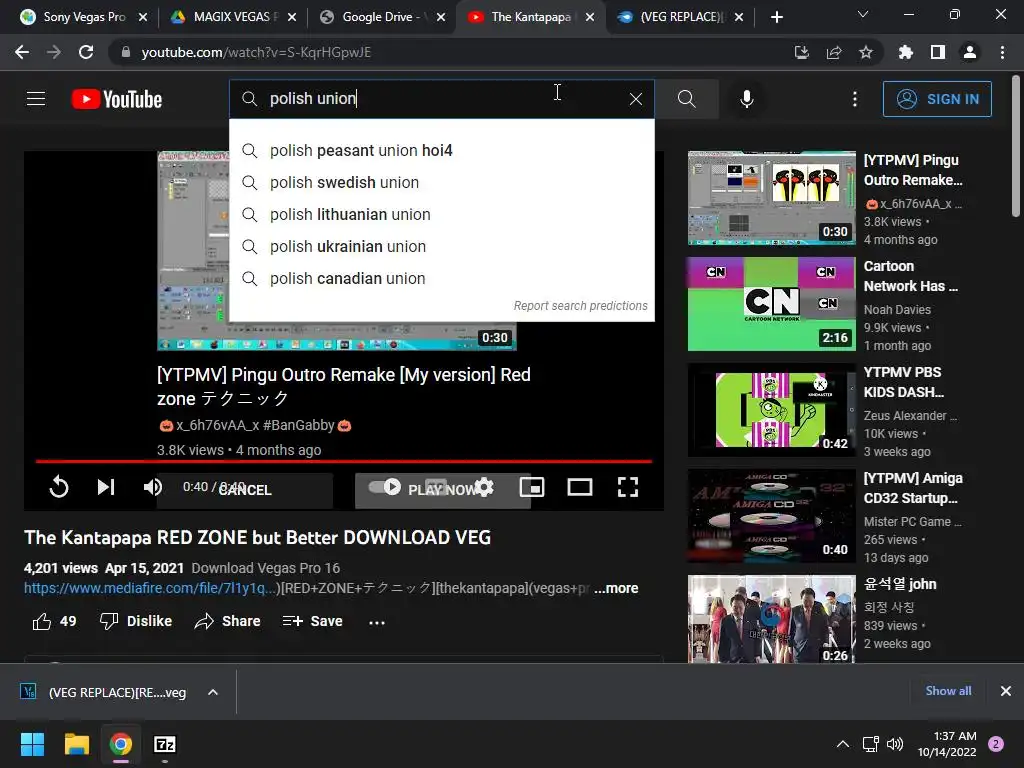Open the Windows Start menu
The height and width of the screenshot is (768, 1024).
click(32, 744)
